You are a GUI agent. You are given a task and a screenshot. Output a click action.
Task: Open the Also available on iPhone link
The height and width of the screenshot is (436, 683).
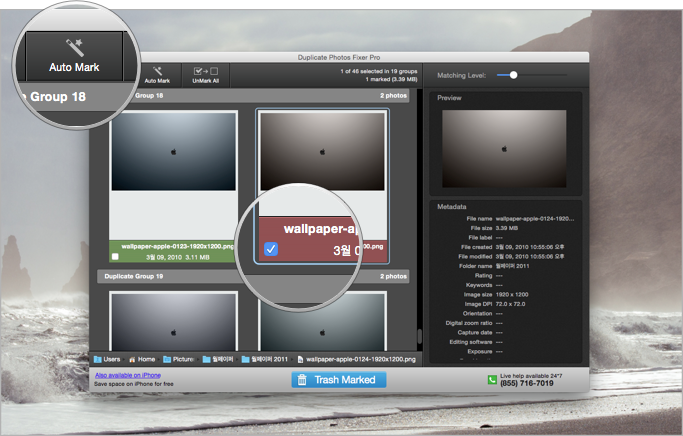pyautogui.click(x=128, y=375)
